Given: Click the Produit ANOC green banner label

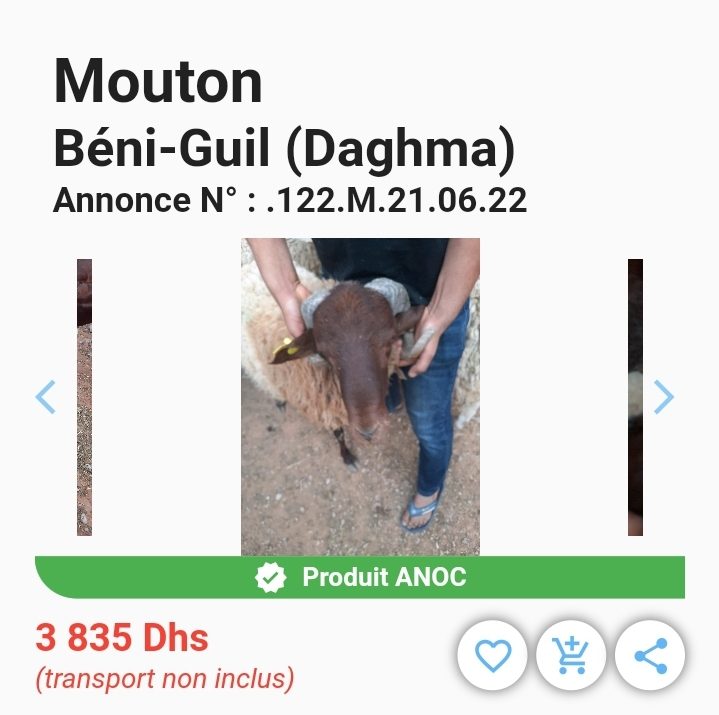Looking at the screenshot, I should point(384,577).
